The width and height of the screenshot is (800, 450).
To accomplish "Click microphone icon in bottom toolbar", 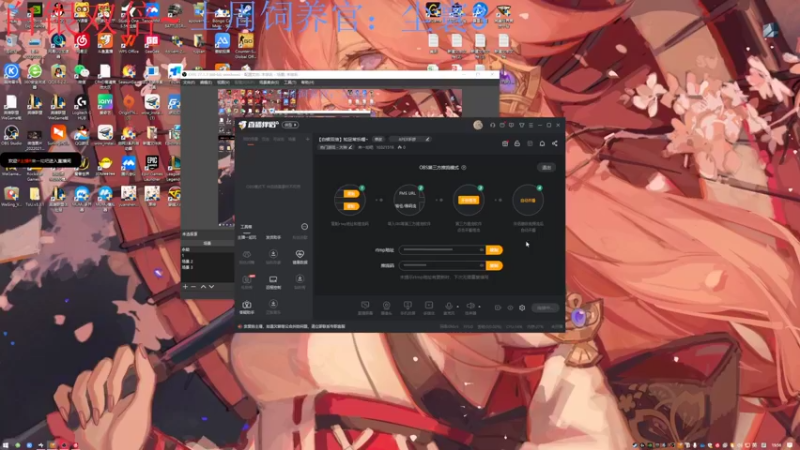I will coord(449,307).
